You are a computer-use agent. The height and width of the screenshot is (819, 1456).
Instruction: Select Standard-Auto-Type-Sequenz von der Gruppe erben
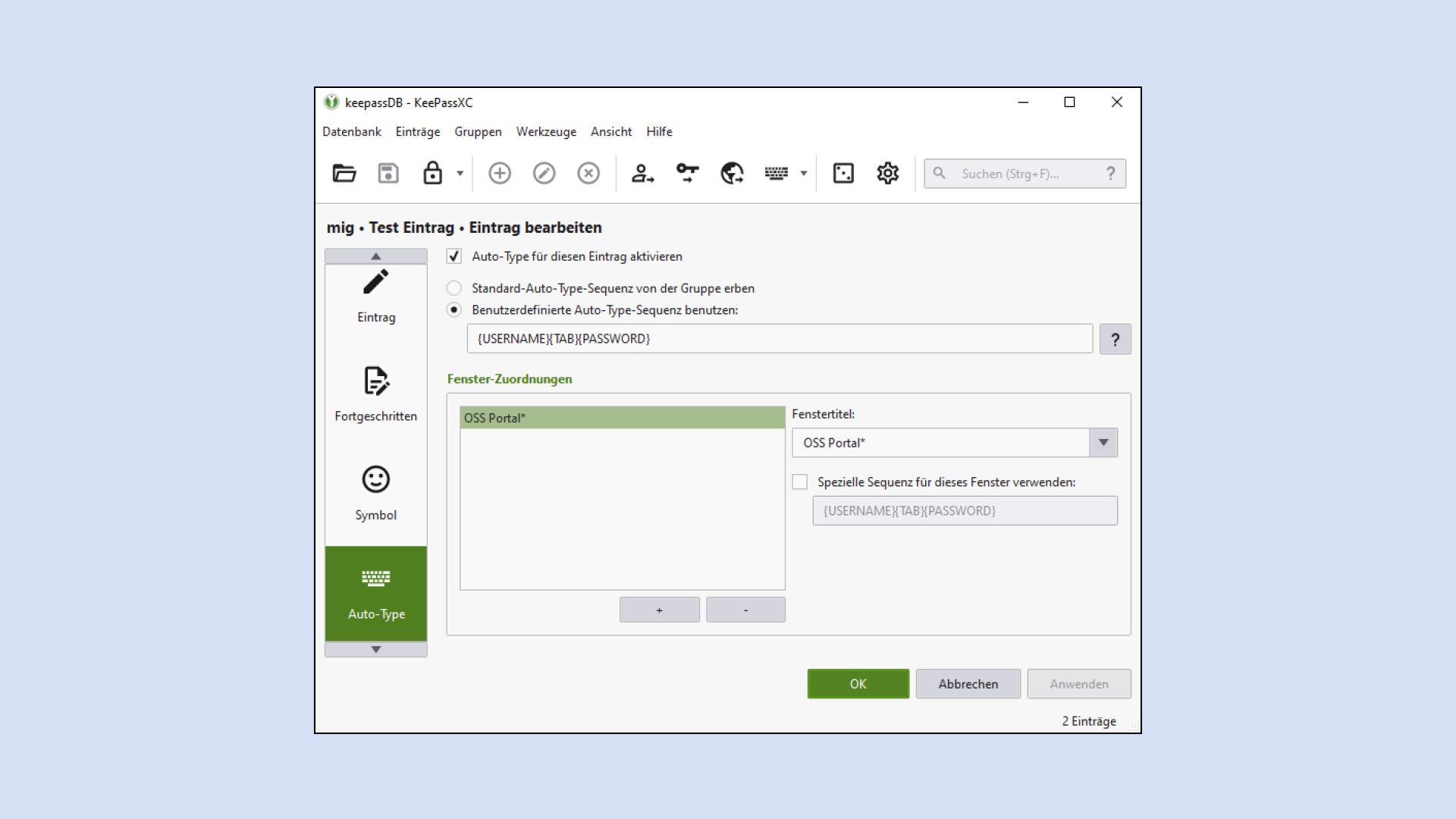click(454, 288)
